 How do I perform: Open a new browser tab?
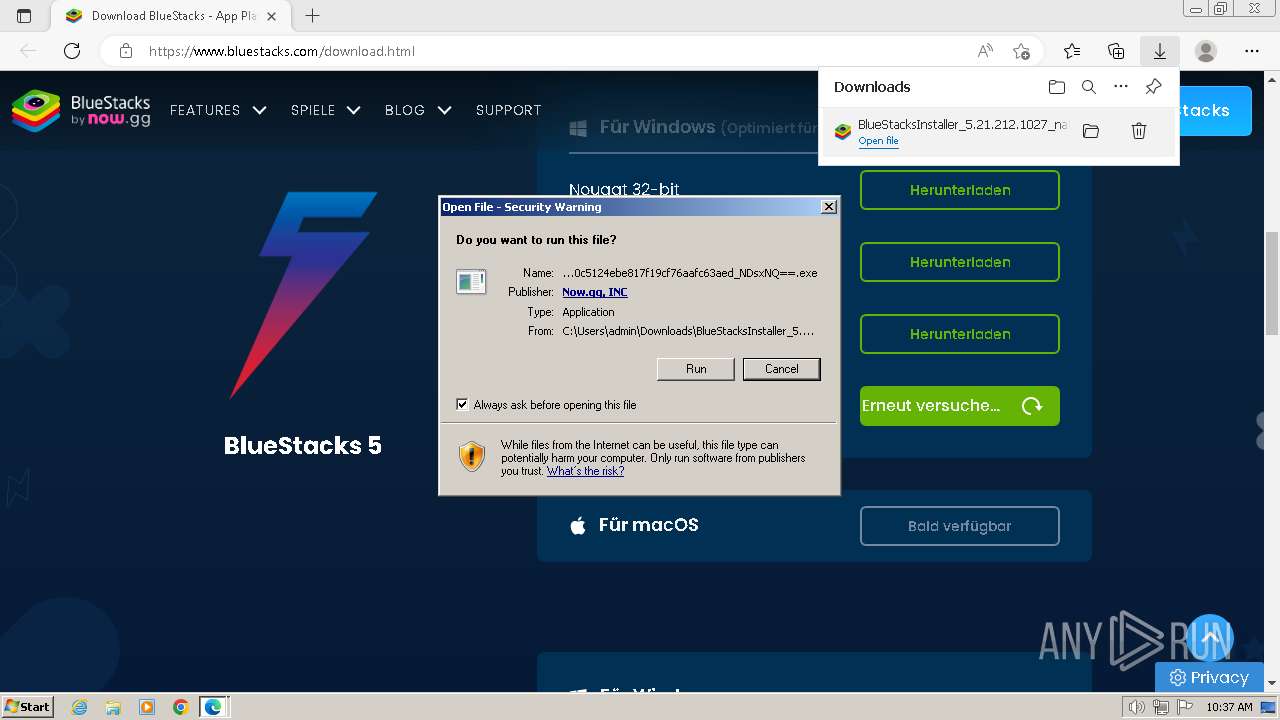point(313,16)
